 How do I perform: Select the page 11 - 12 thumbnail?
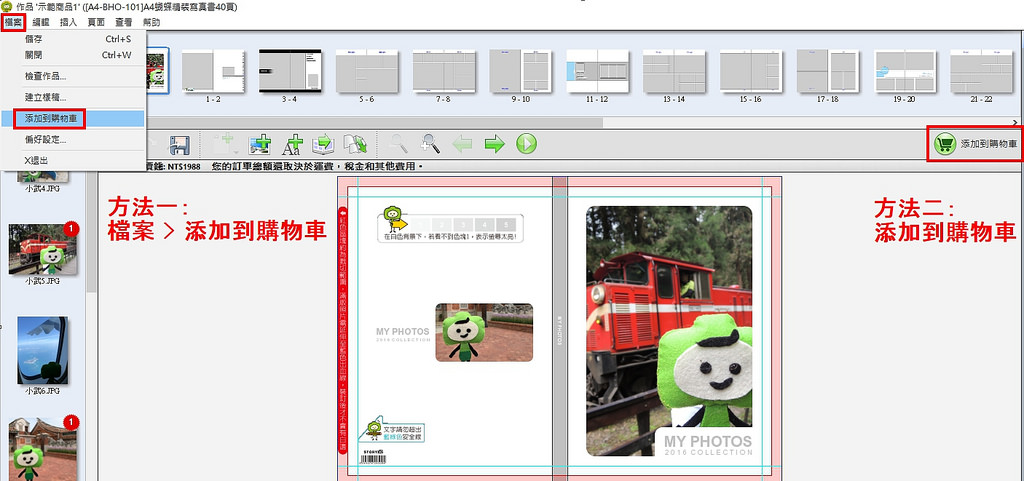pyautogui.click(x=597, y=72)
